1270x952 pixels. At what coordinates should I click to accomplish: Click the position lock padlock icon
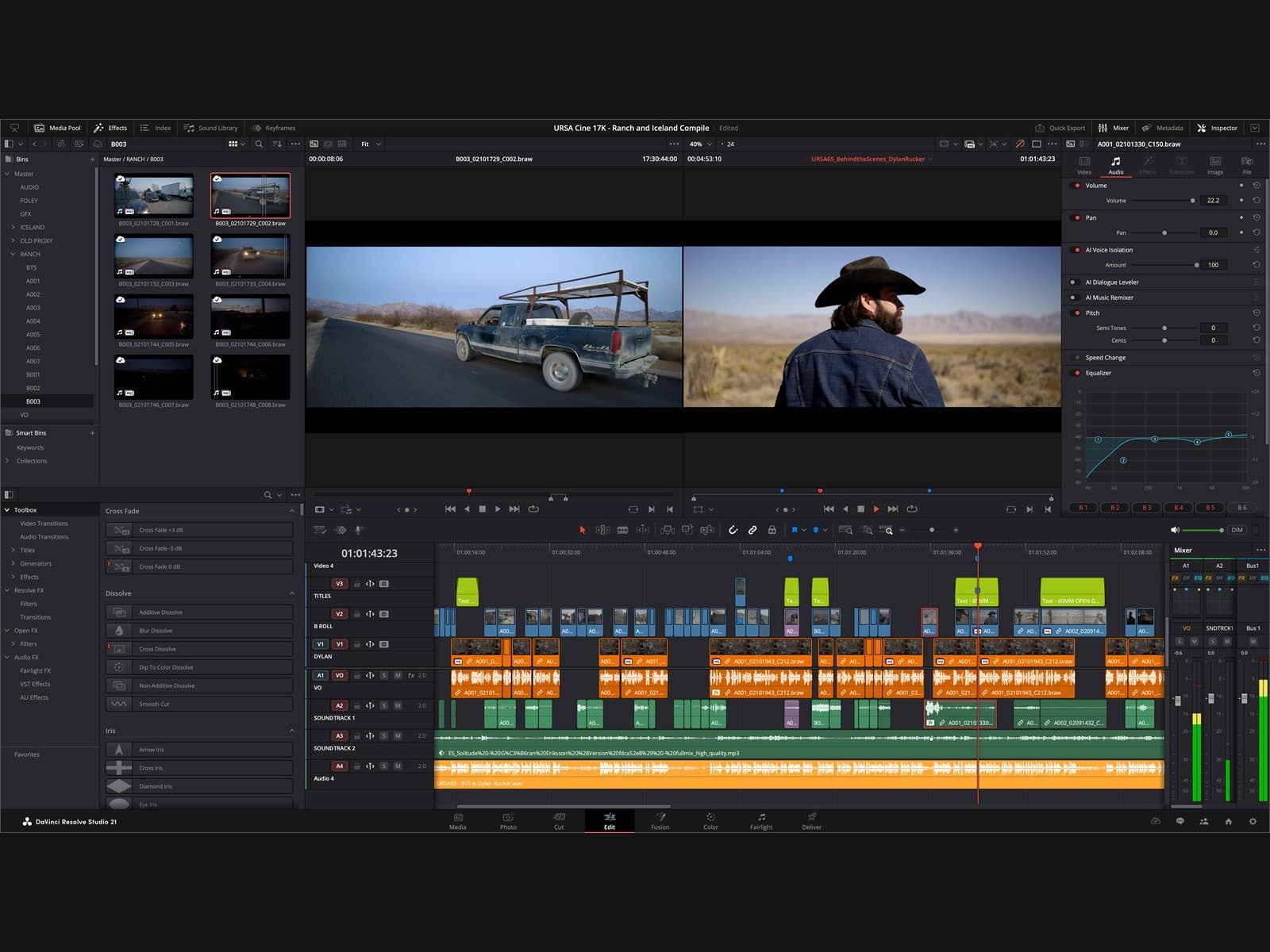772,530
